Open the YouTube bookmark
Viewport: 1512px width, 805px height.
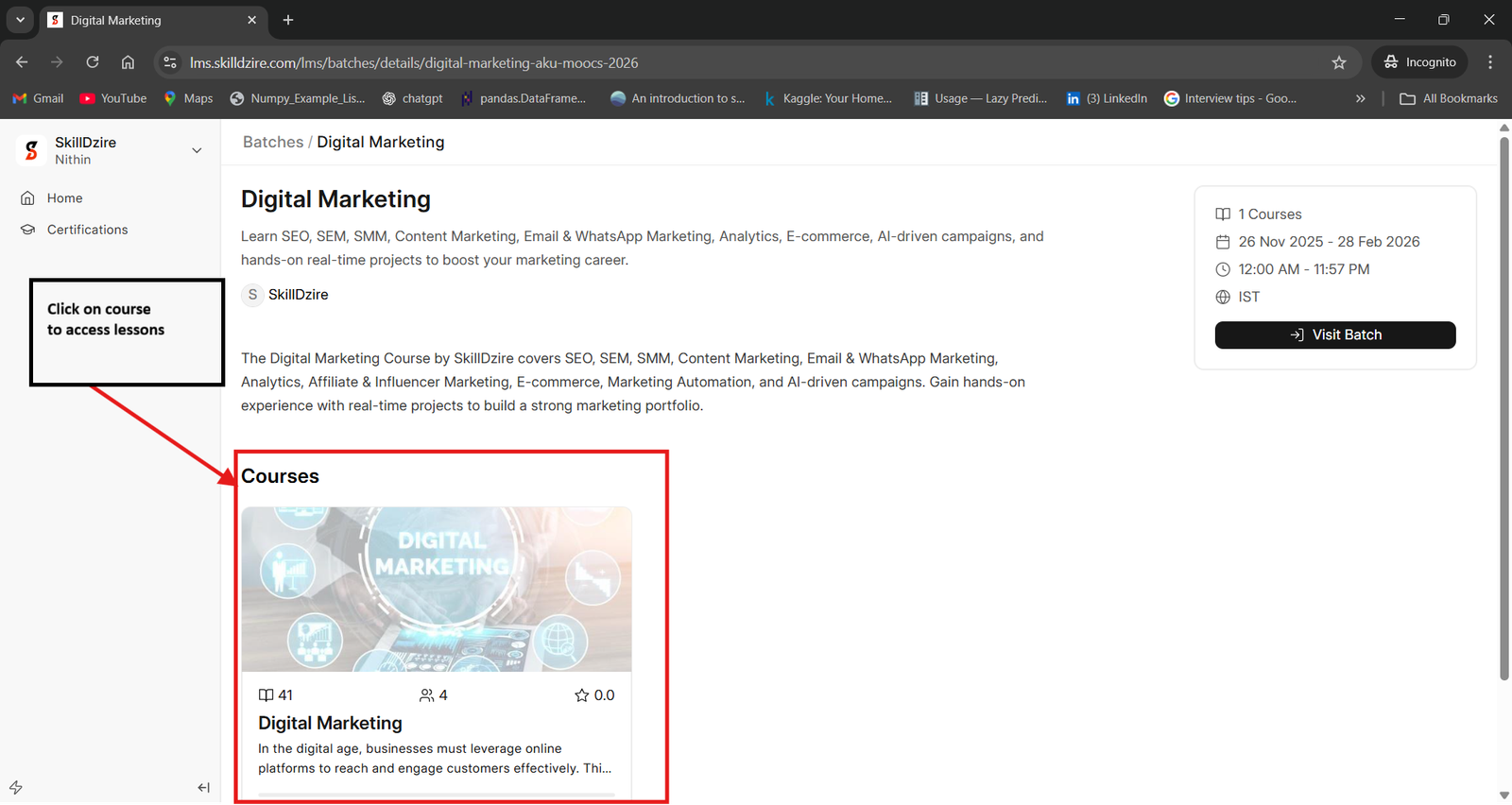click(113, 98)
